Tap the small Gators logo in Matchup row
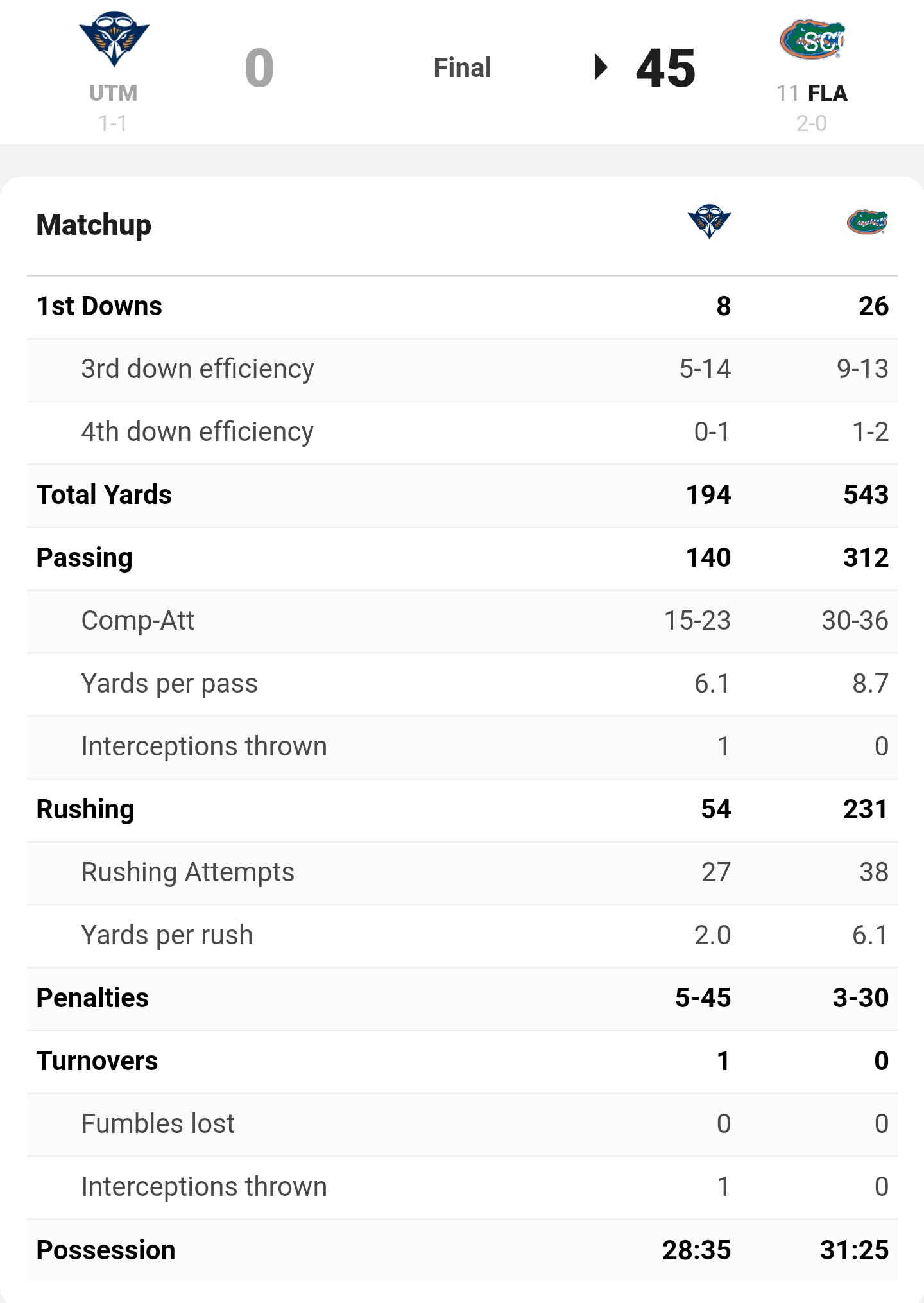This screenshot has width=924, height=1303. [867, 222]
